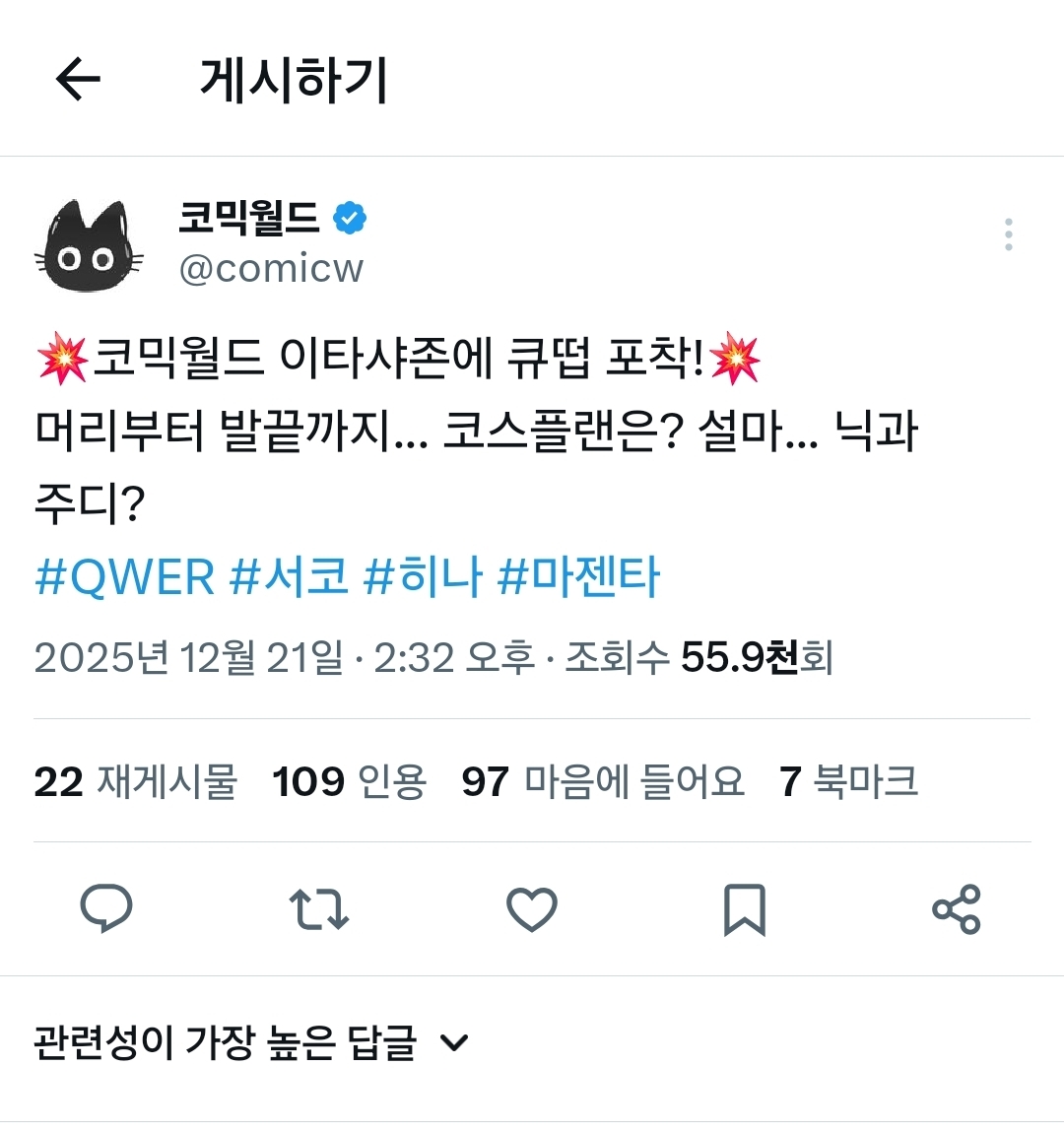1064x1132 pixels.
Task: Open 코믹월드 black cat profile picture
Action: (89, 244)
